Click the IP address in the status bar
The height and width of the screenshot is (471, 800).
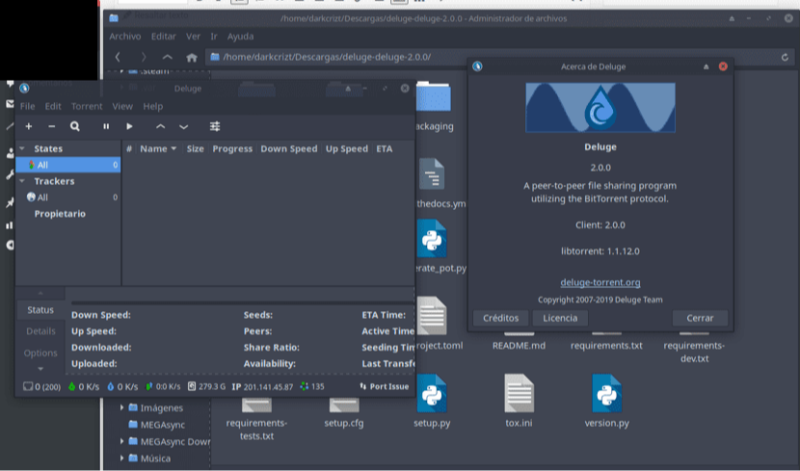262,387
